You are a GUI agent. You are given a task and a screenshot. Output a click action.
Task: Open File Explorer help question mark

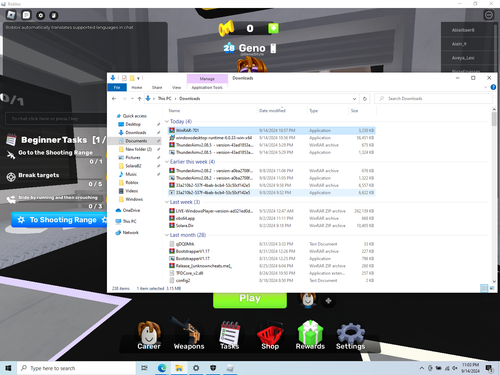click(493, 87)
